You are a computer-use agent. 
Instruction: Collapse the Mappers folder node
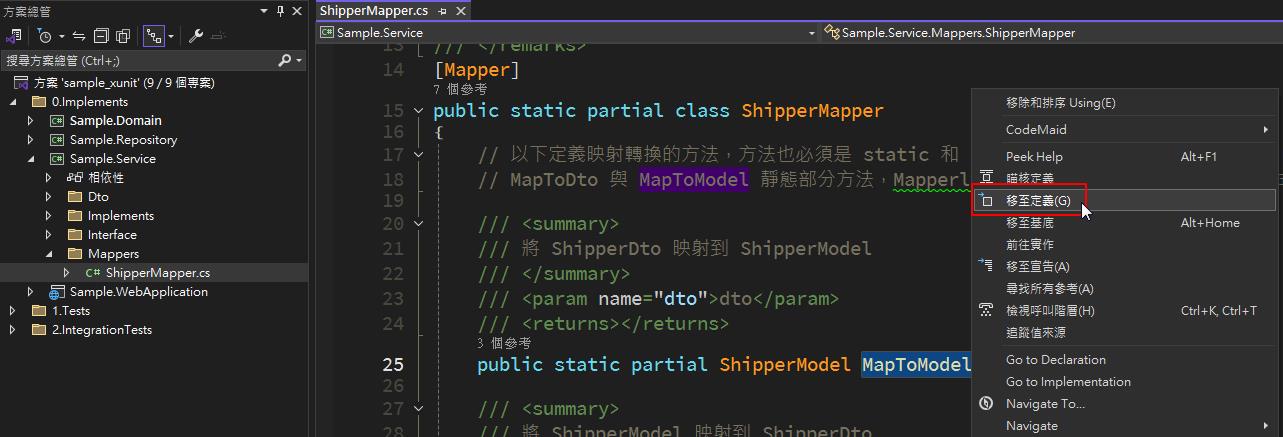pos(48,254)
